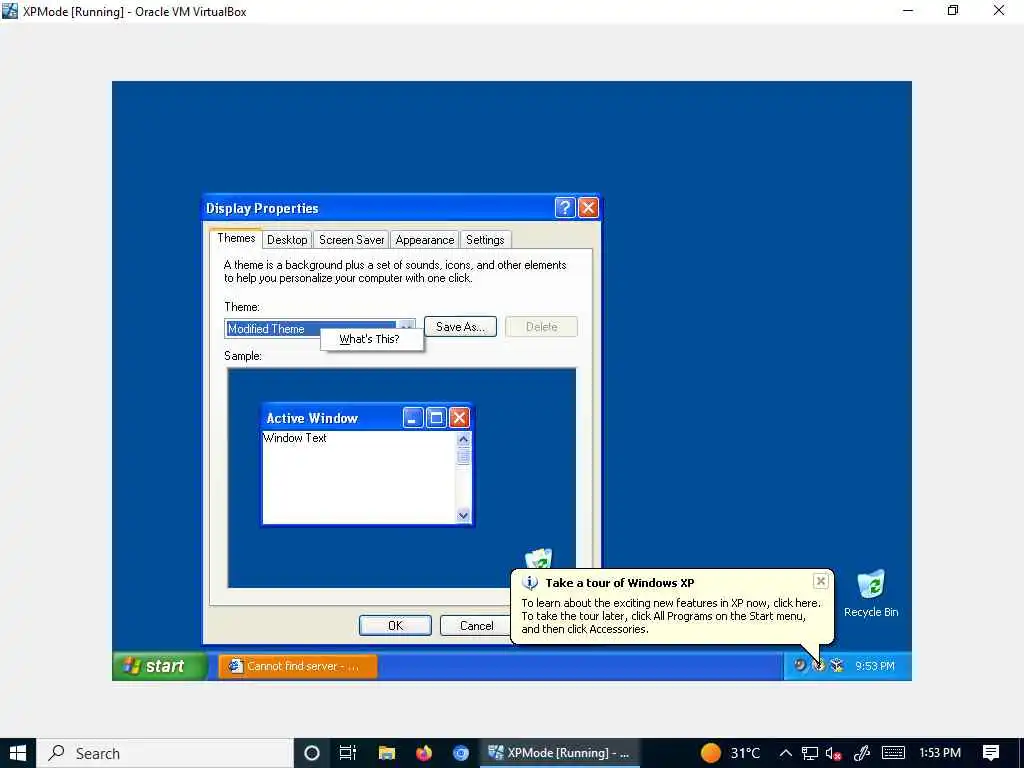Click the host clock showing 1:53 PM
This screenshot has height=768, width=1024.
tap(940, 753)
